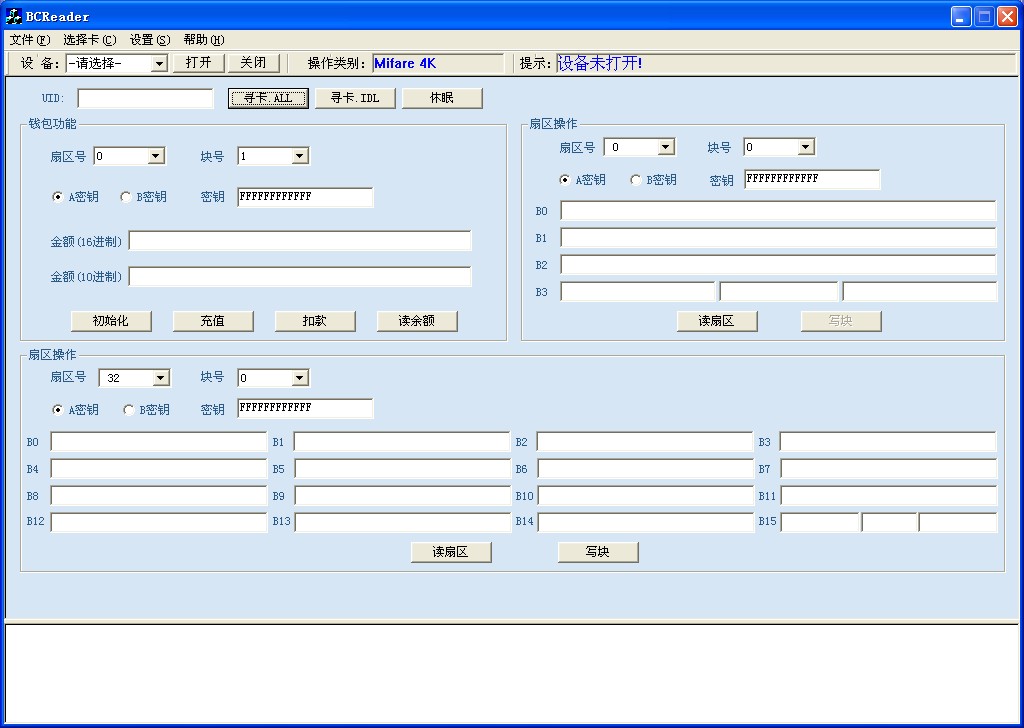The image size is (1024, 728).
Task: Click the 关闭 close device button
Action: coord(253,63)
